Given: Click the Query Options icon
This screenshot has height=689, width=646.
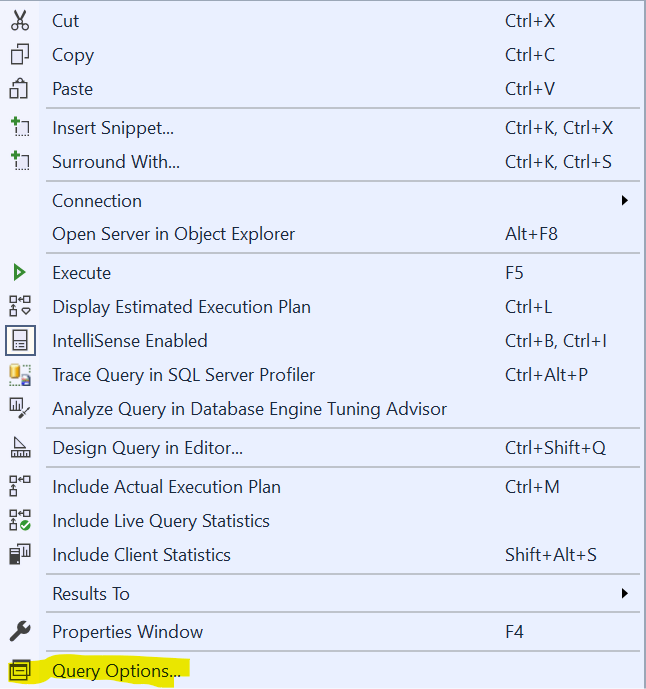Looking at the screenshot, I should [x=20, y=671].
